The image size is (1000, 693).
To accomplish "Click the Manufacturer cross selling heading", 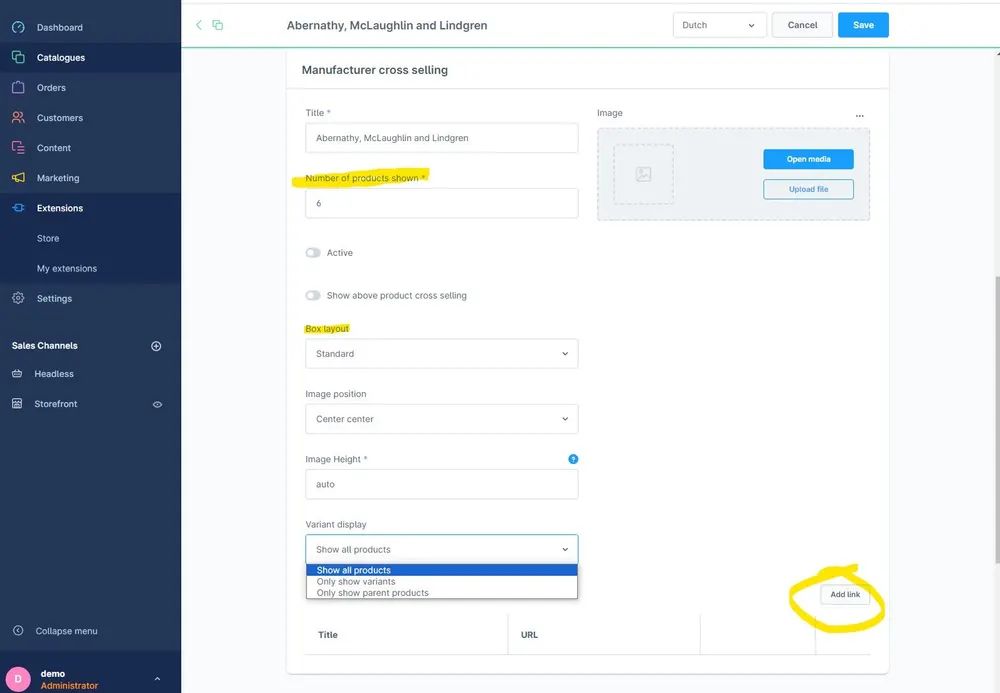I will (374, 70).
